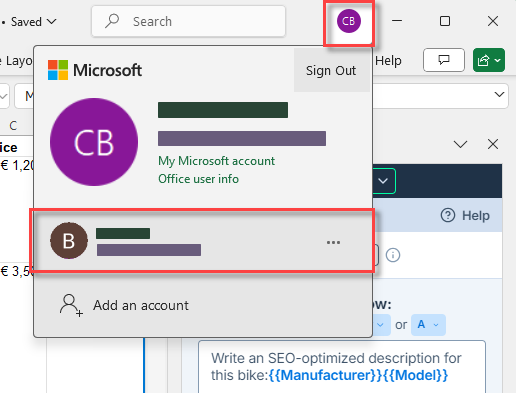
Task: Click the green Share button
Action: point(489,60)
